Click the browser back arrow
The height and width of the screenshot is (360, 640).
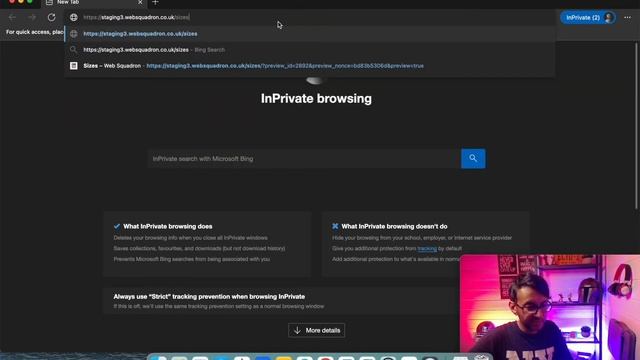12,17
